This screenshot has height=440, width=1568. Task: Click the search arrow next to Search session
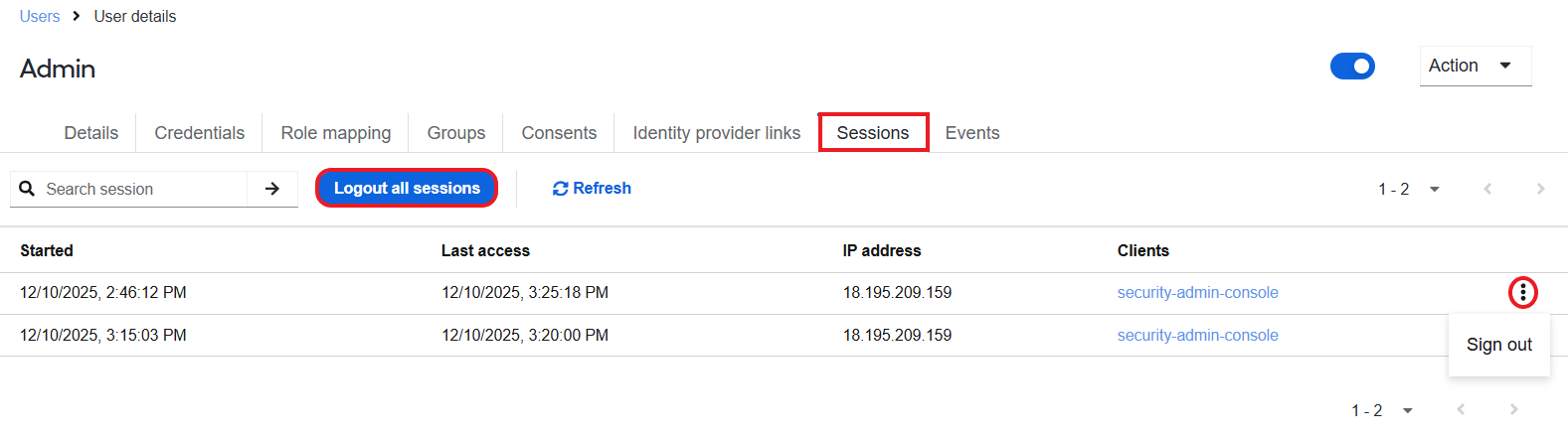click(x=272, y=189)
